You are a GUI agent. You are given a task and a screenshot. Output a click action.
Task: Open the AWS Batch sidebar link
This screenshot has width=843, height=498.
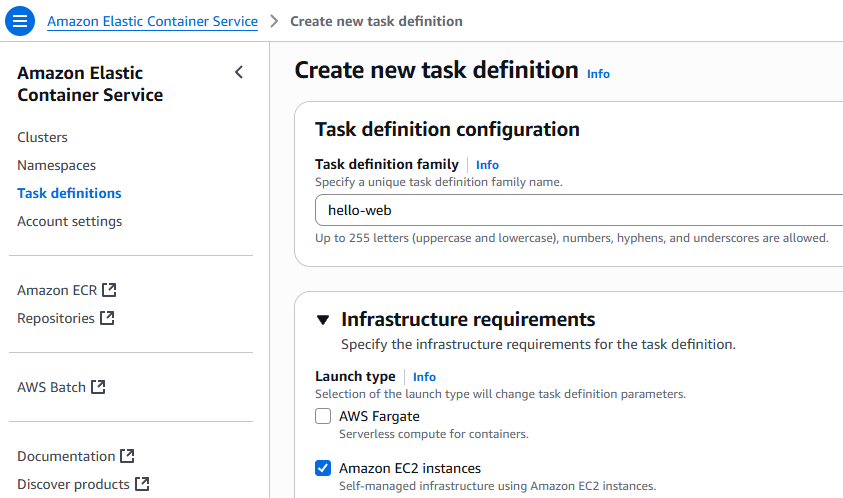click(51, 387)
